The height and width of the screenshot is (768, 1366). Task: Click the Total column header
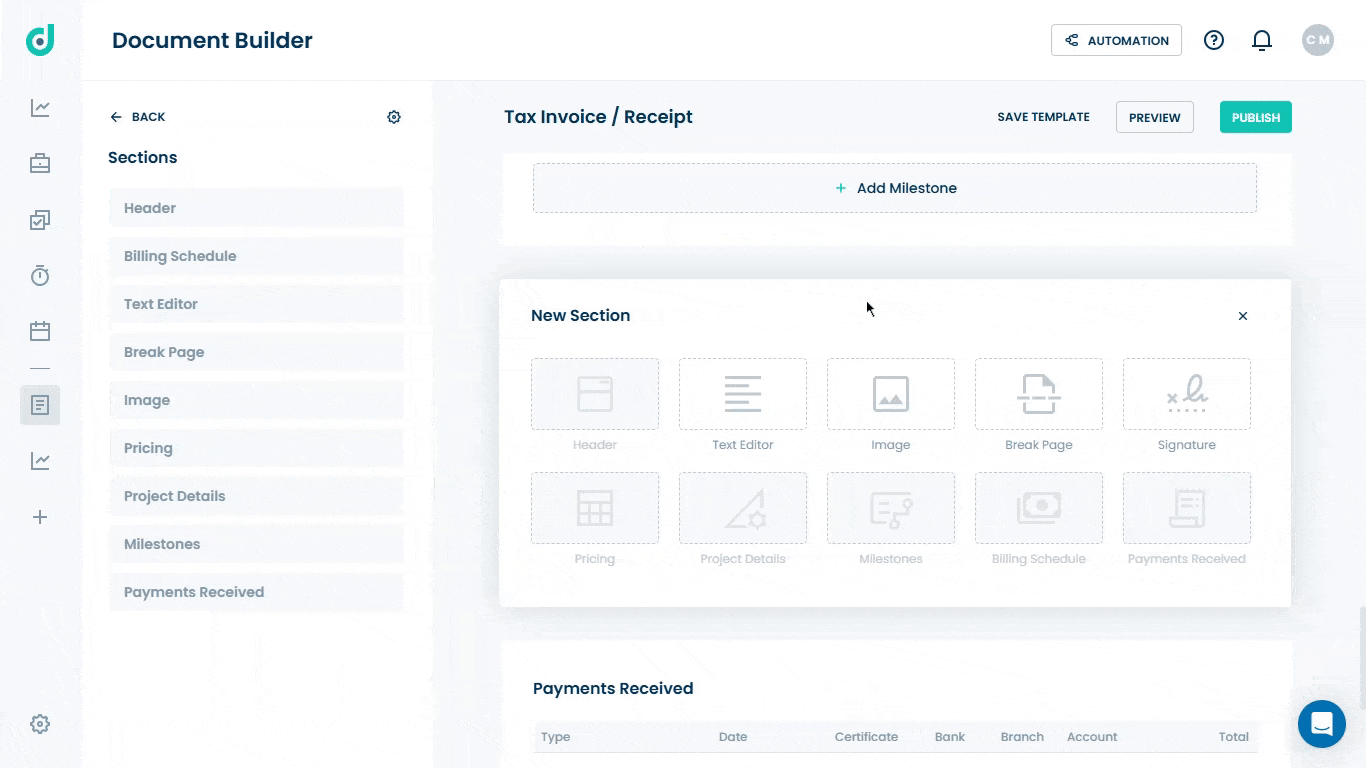coord(1234,737)
